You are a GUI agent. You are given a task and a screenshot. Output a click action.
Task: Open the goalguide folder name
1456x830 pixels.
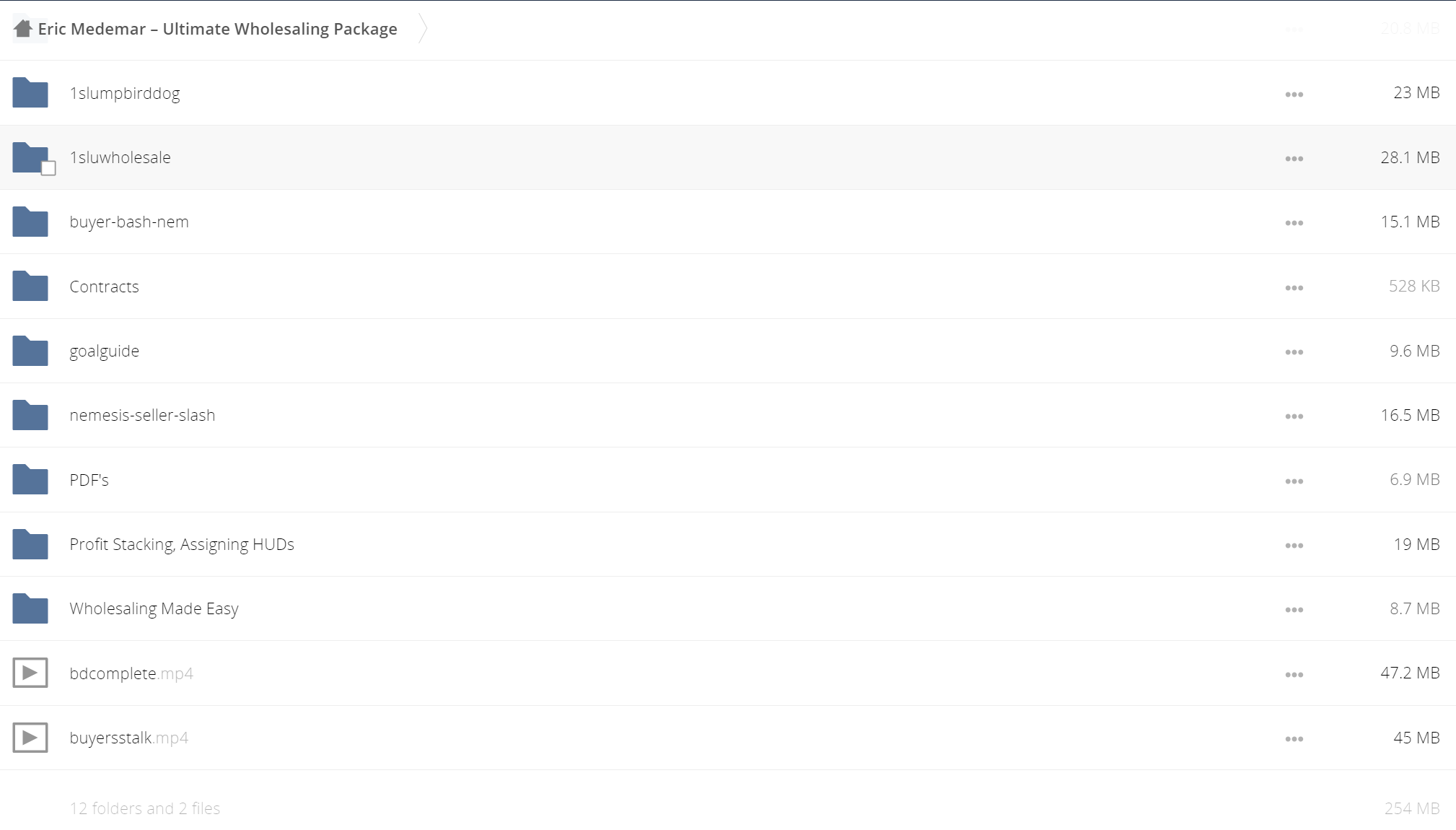click(105, 351)
